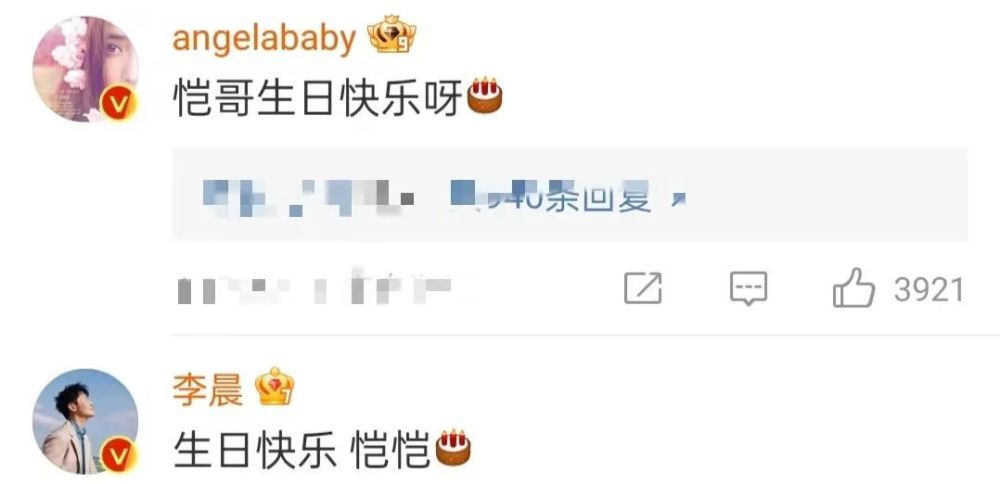Click the crown membership badge next to angelababy

(x=392, y=36)
